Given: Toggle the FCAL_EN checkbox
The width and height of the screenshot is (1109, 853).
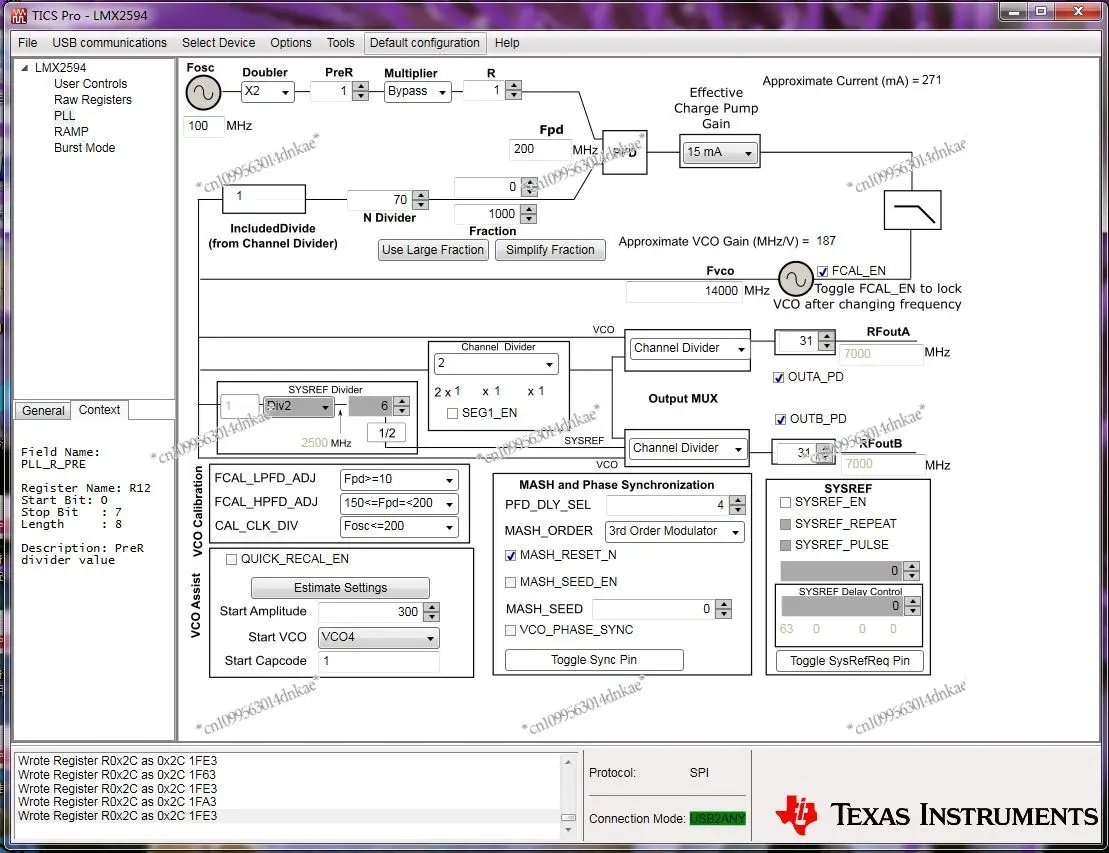Looking at the screenshot, I should pyautogui.click(x=823, y=271).
